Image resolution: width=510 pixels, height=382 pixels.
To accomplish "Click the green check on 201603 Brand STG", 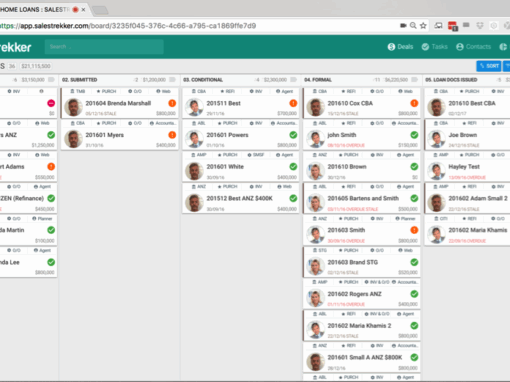I will (x=414, y=262).
